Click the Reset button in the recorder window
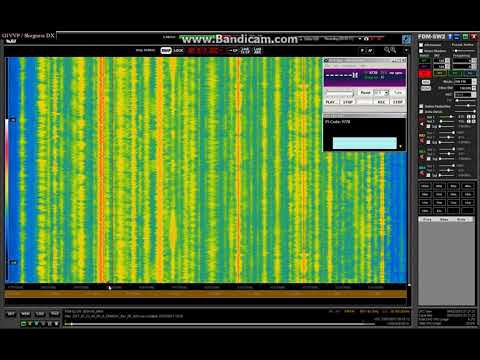This screenshot has width=480, height=360. pos(365,92)
